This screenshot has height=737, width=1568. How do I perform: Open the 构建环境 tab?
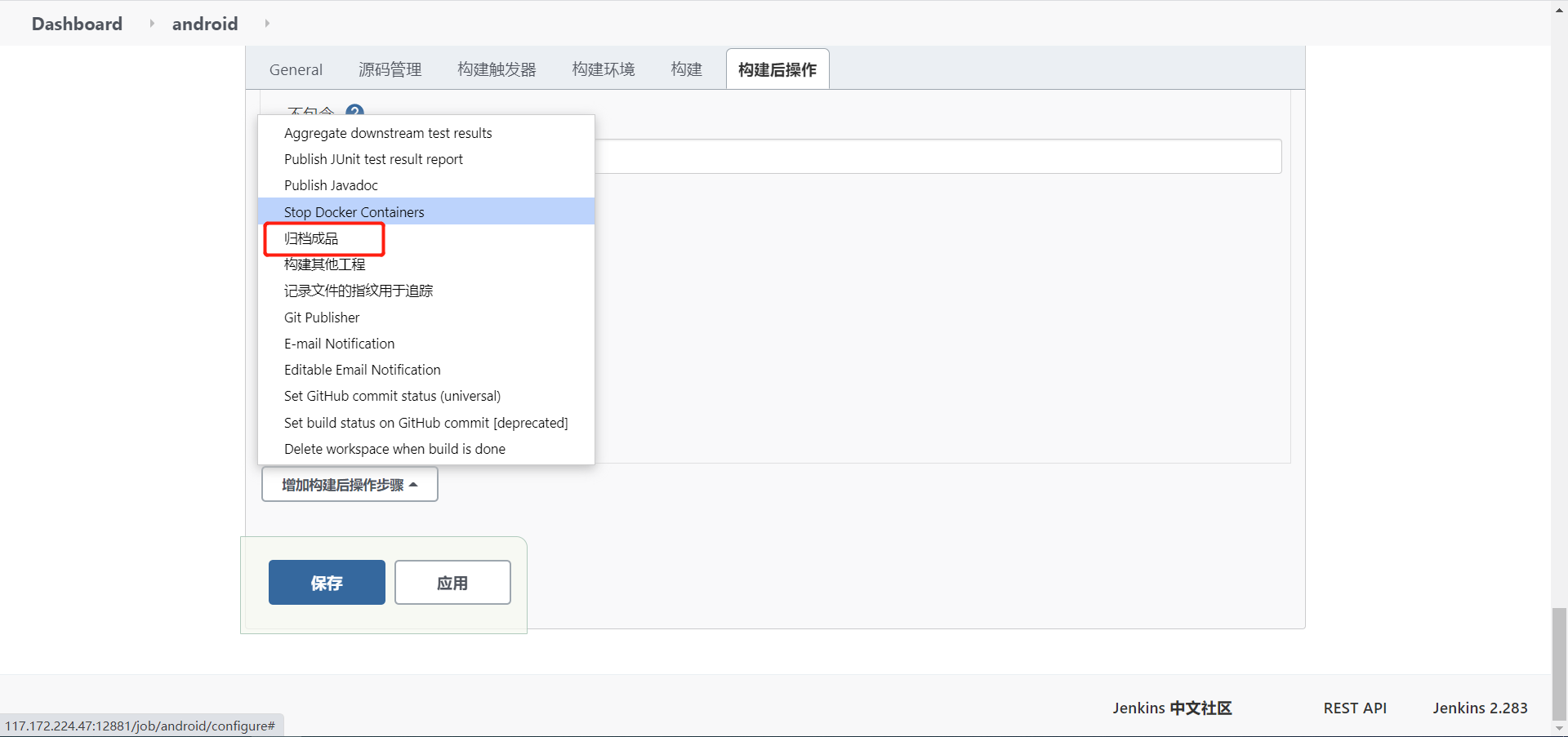604,69
